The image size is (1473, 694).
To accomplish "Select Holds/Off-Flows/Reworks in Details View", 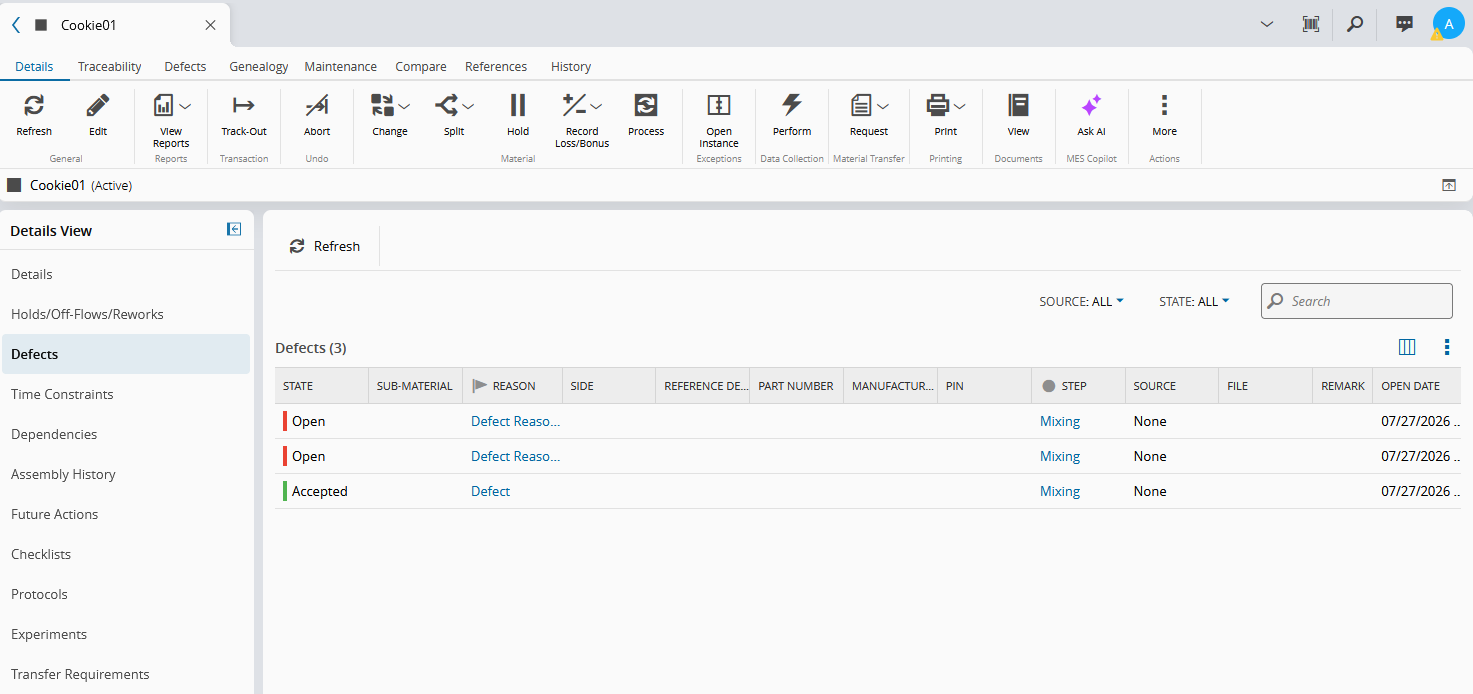I will (126, 314).
